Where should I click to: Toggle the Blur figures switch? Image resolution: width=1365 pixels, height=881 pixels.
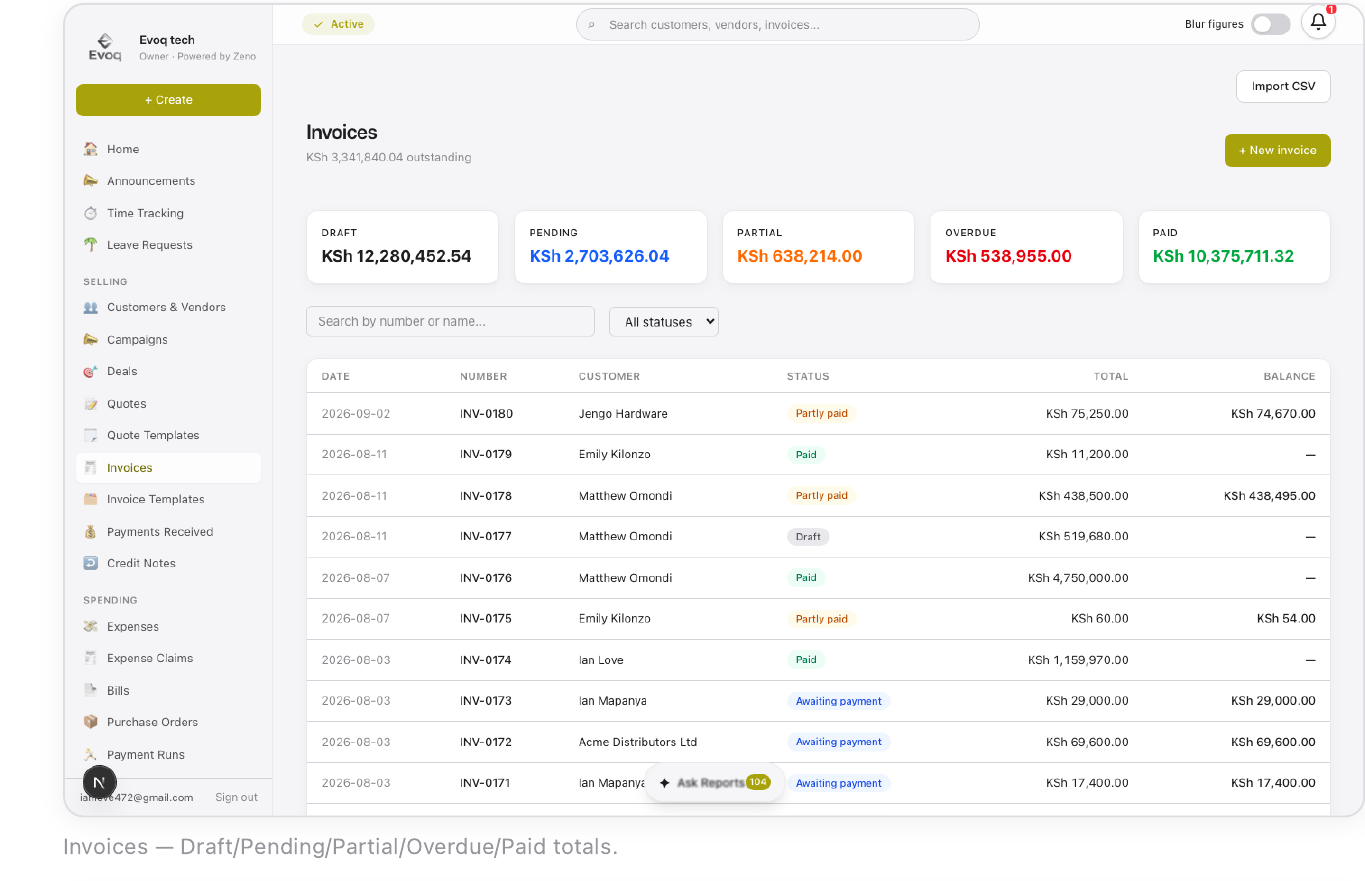click(1271, 24)
